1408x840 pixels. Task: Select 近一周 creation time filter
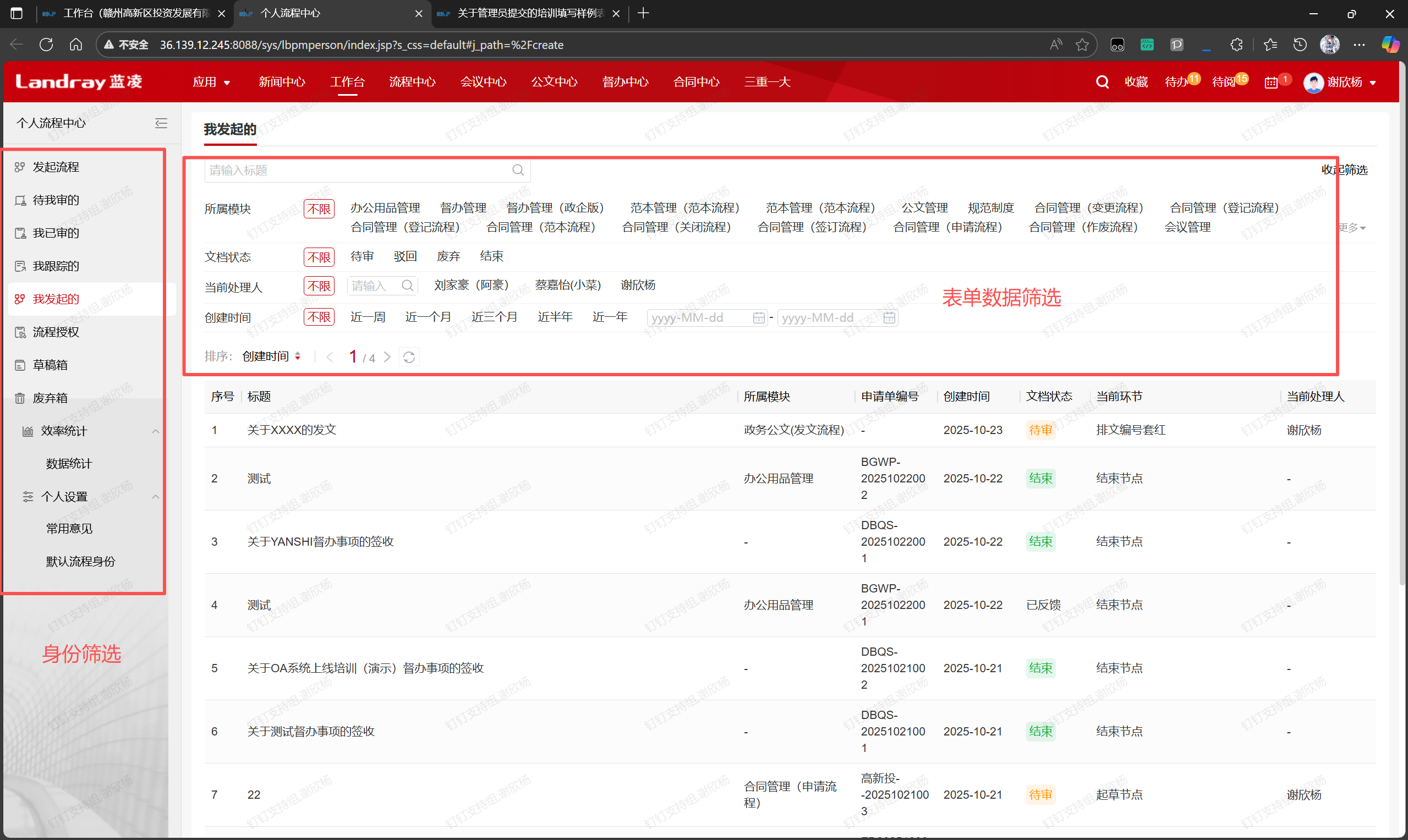point(368,317)
